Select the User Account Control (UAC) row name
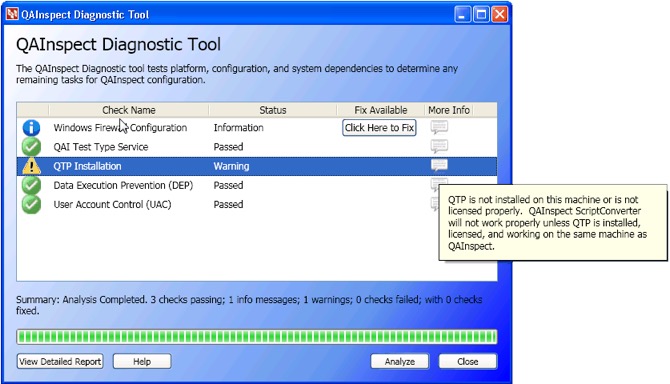 click(112, 205)
